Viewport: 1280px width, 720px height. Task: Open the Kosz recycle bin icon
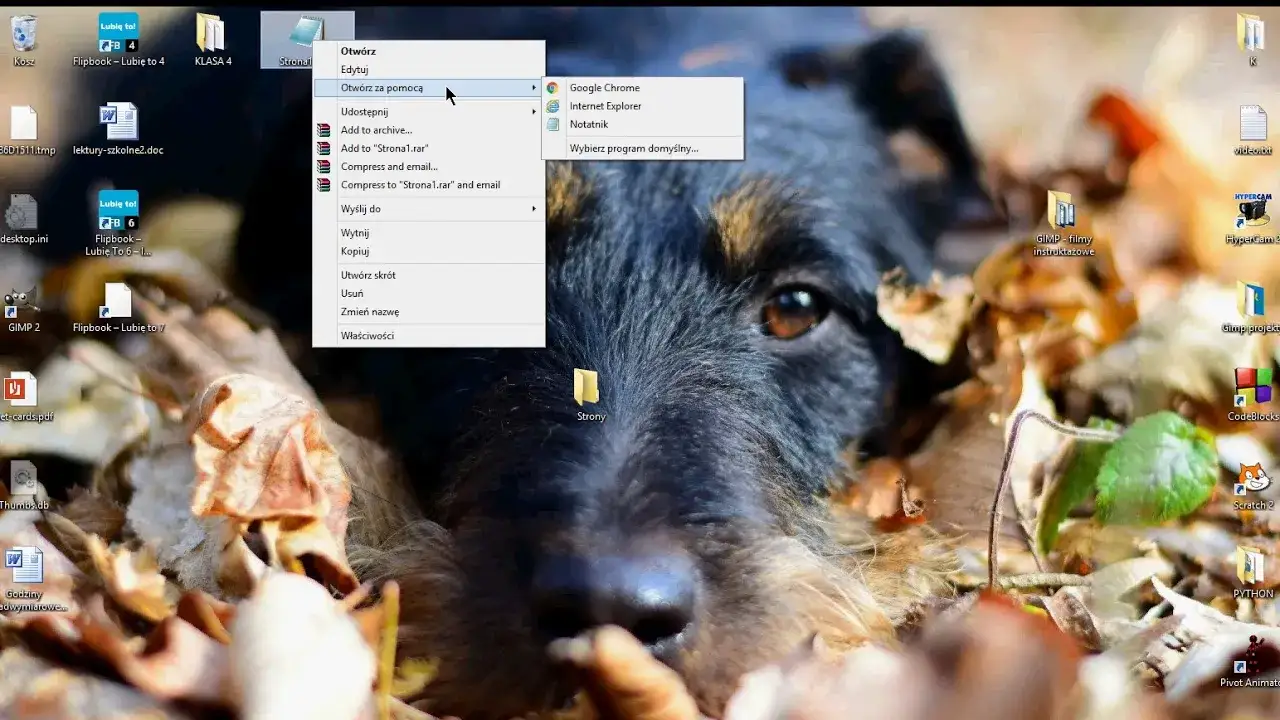(x=24, y=34)
